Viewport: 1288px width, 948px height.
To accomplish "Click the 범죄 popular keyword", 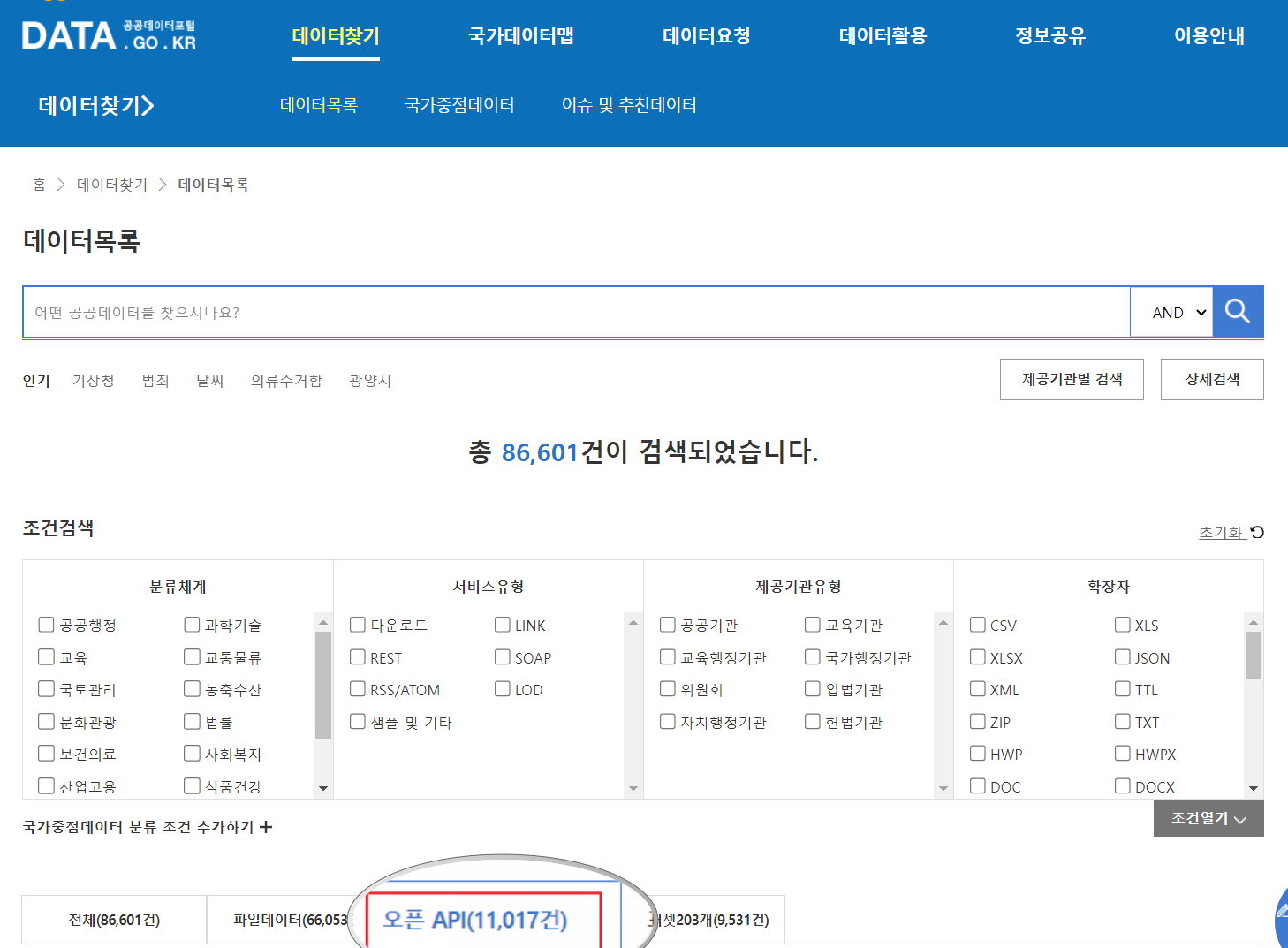I will tap(155, 381).
